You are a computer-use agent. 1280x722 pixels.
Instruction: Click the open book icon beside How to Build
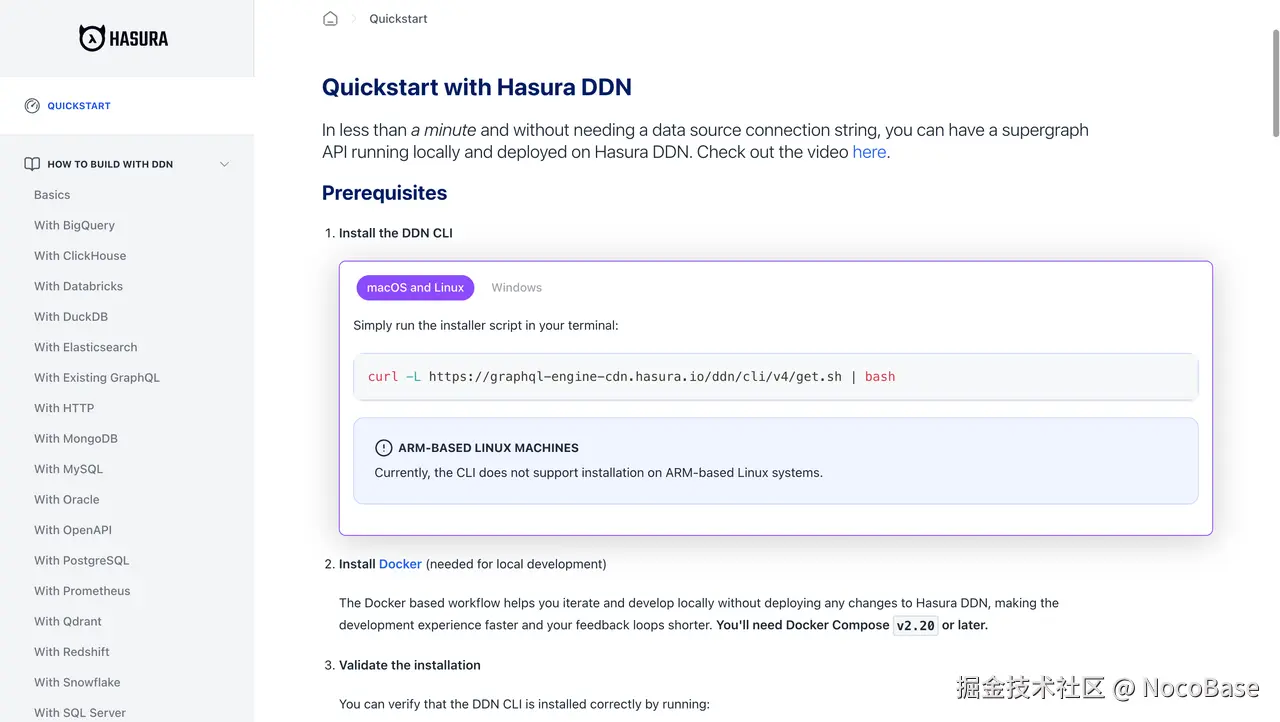click(x=32, y=164)
